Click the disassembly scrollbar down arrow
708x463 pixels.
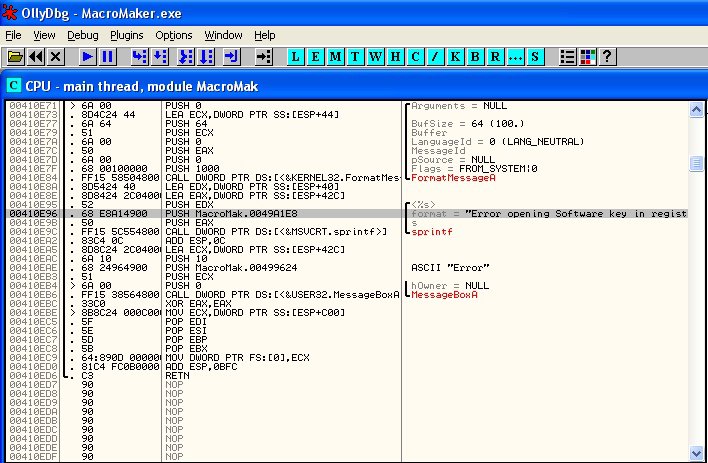coord(696,453)
